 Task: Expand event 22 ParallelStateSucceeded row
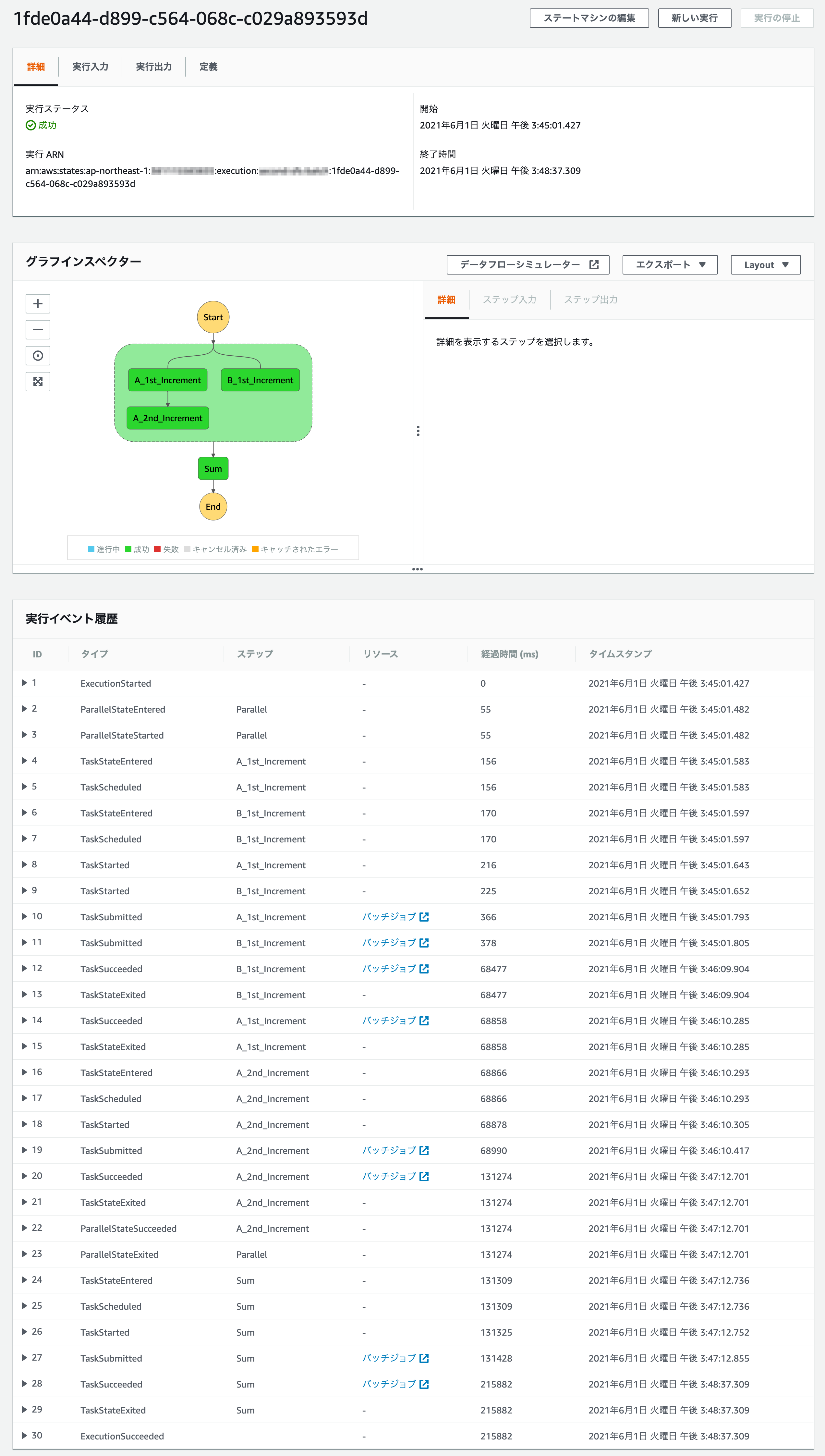point(24,1228)
